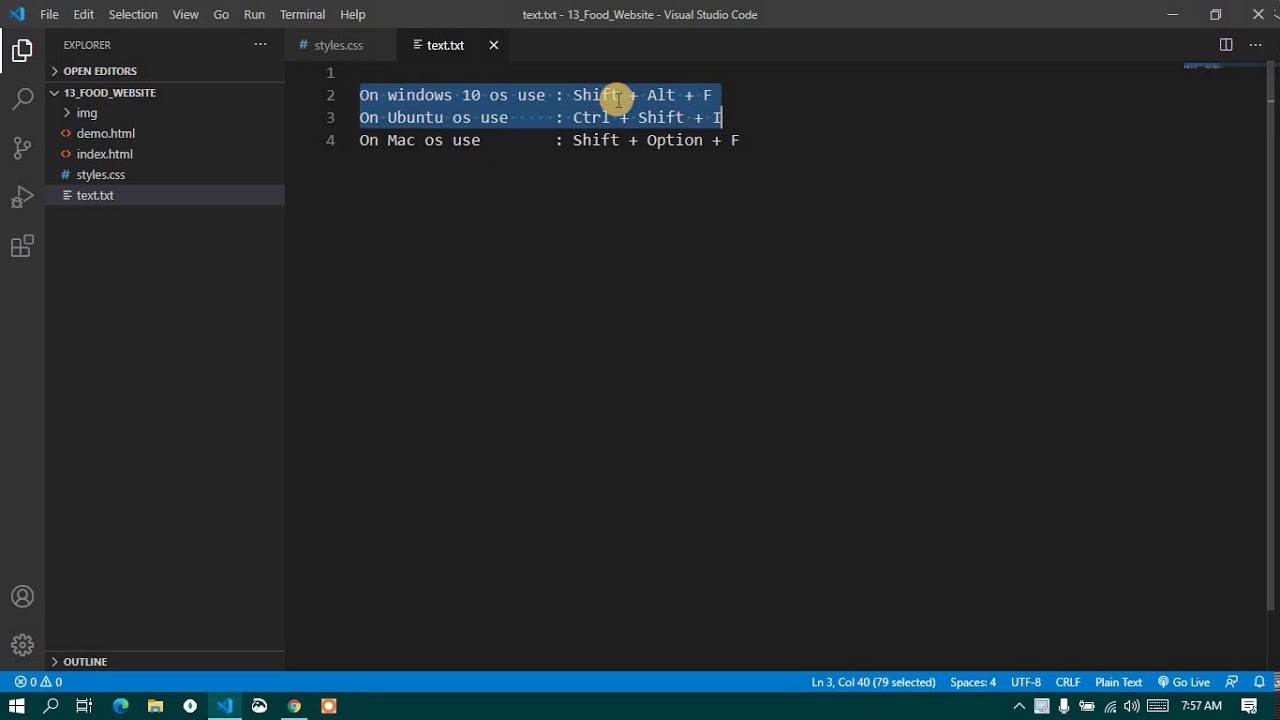Switch to the styles.css tab
The image size is (1280, 720).
point(341,45)
